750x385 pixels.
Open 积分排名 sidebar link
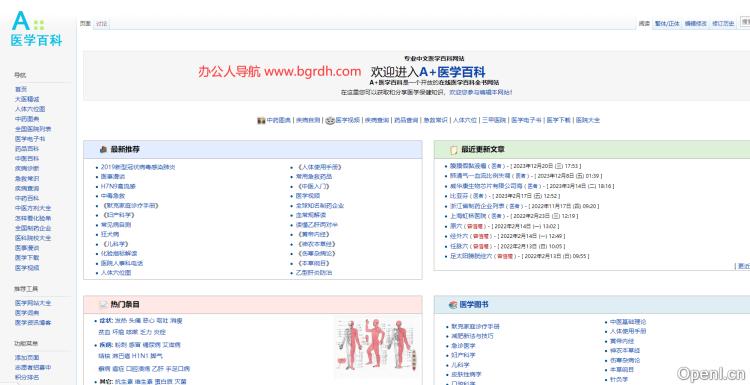[27, 378]
